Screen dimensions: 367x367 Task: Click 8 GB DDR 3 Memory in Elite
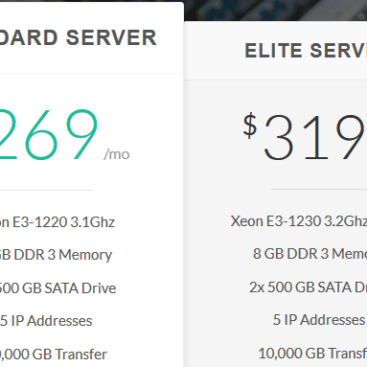point(310,254)
